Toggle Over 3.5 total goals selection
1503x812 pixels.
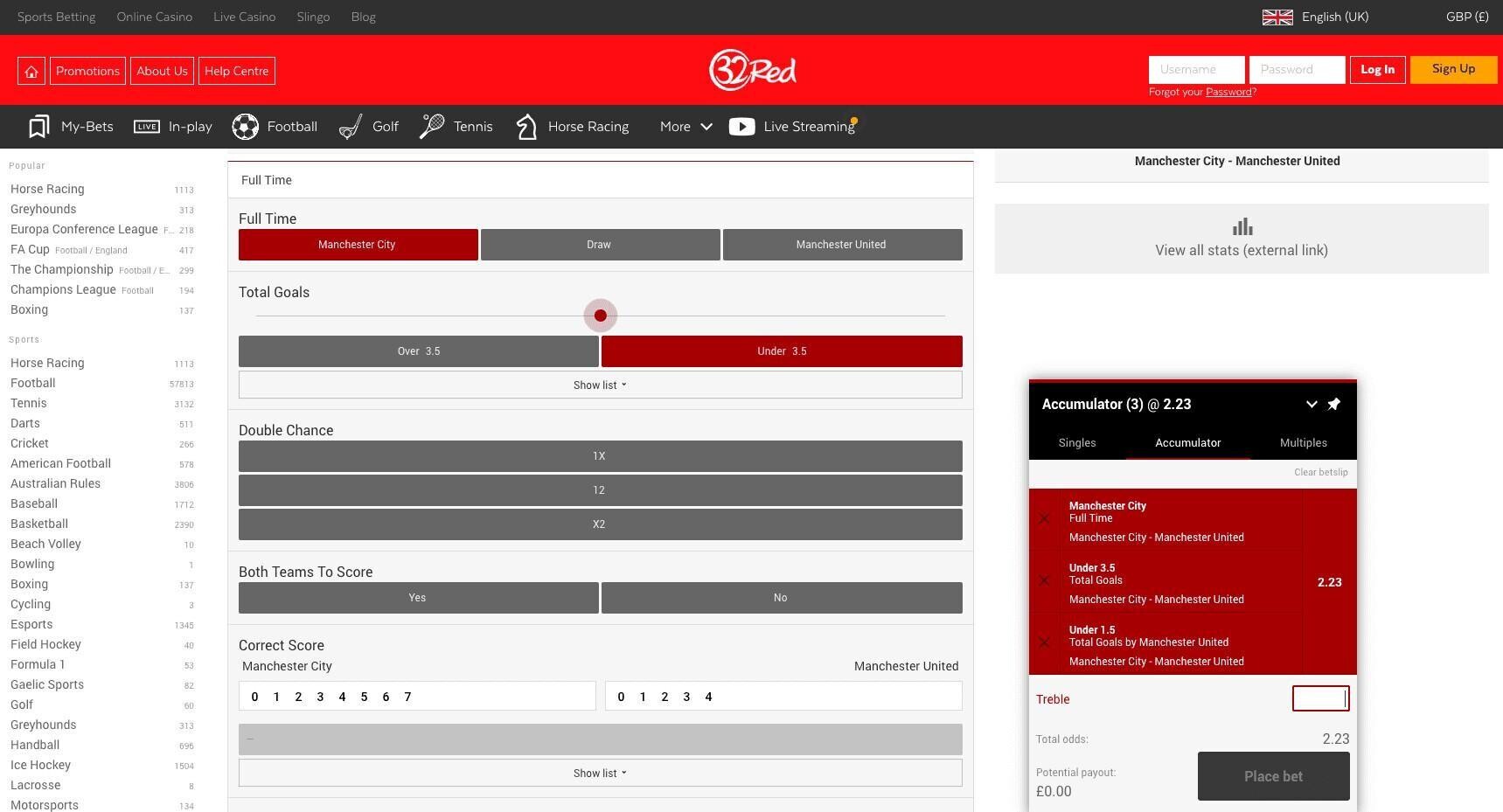[x=418, y=351]
